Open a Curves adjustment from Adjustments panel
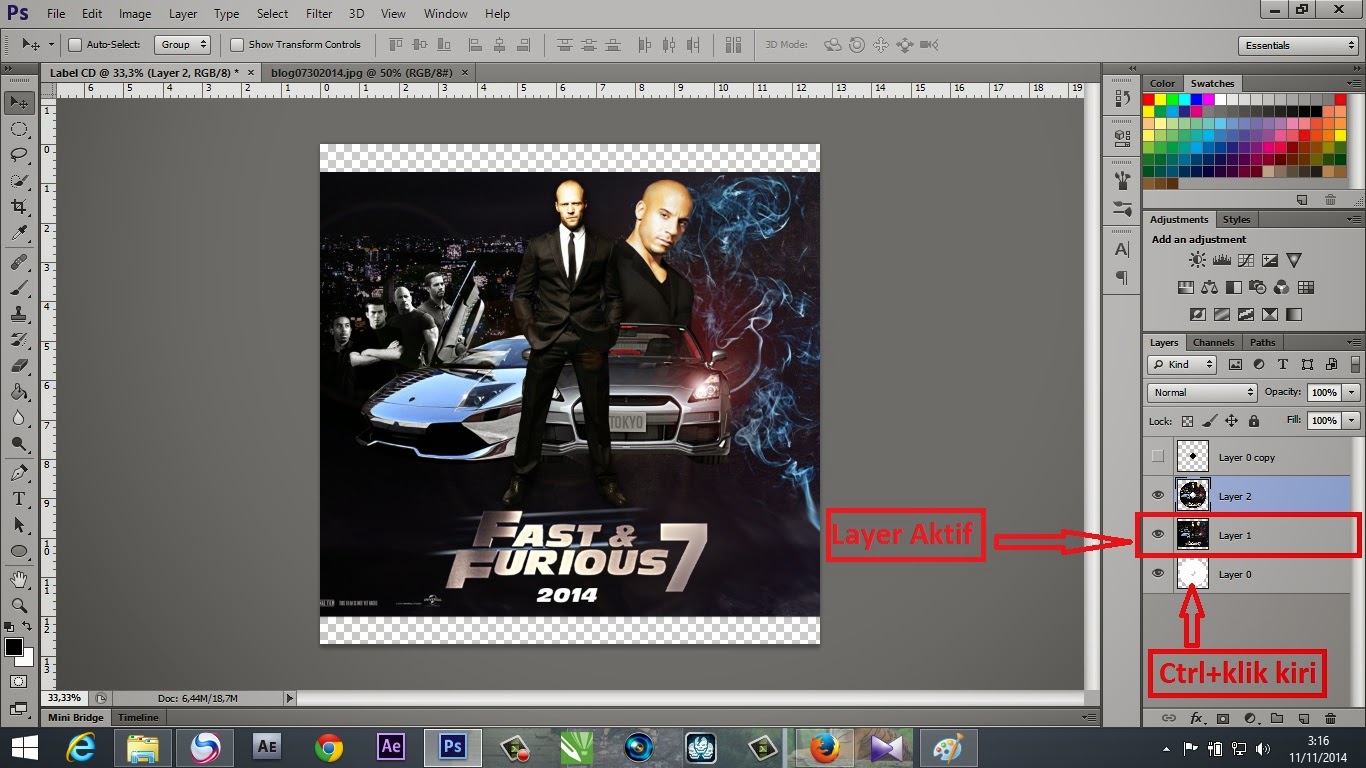The image size is (1366, 768). (1245, 258)
